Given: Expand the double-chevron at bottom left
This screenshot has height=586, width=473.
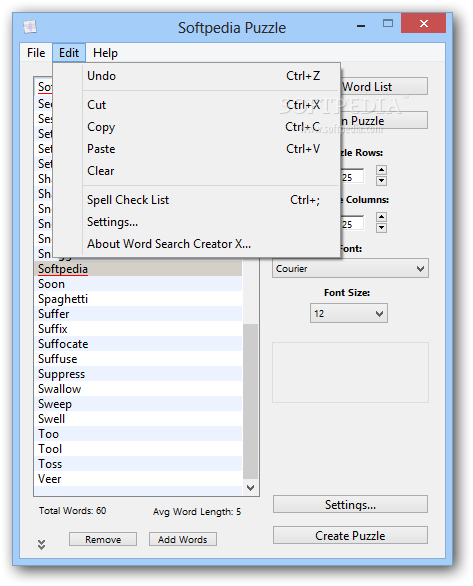Looking at the screenshot, I should 41,544.
